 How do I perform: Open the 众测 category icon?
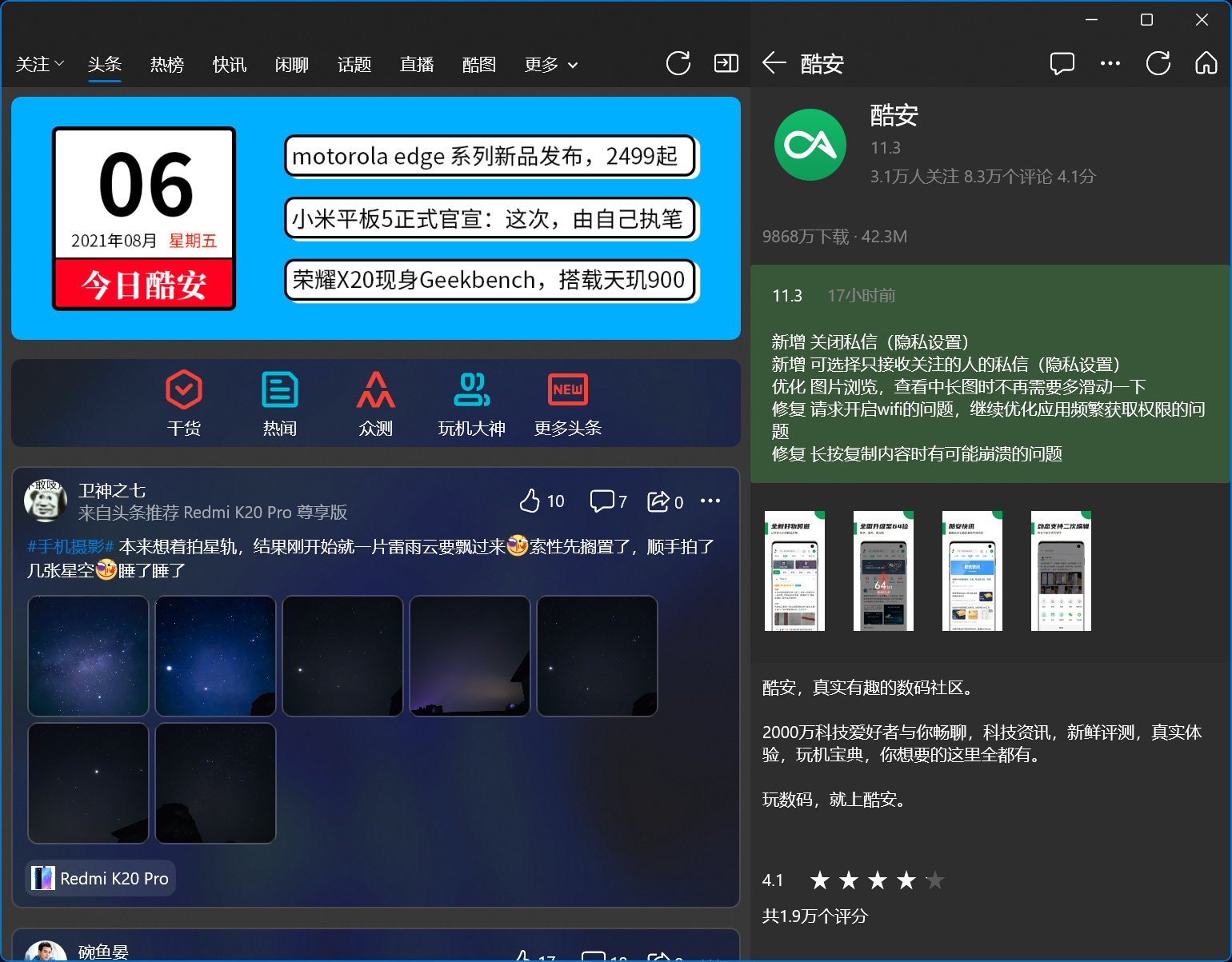click(x=376, y=404)
